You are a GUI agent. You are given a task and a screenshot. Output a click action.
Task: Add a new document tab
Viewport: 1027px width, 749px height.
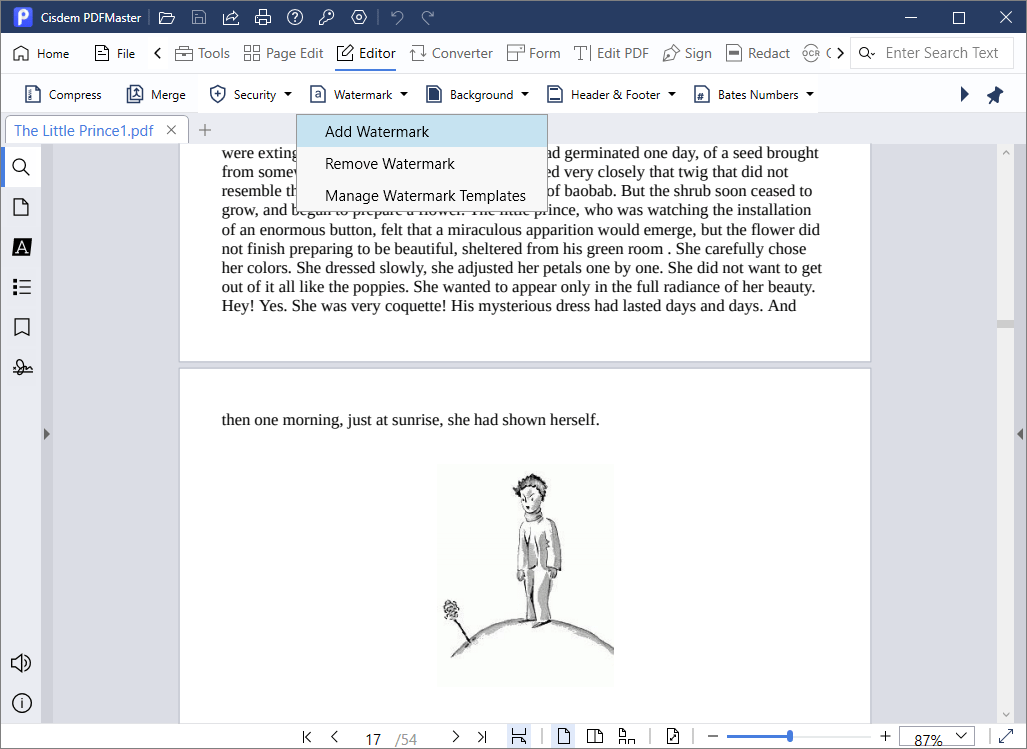205,130
